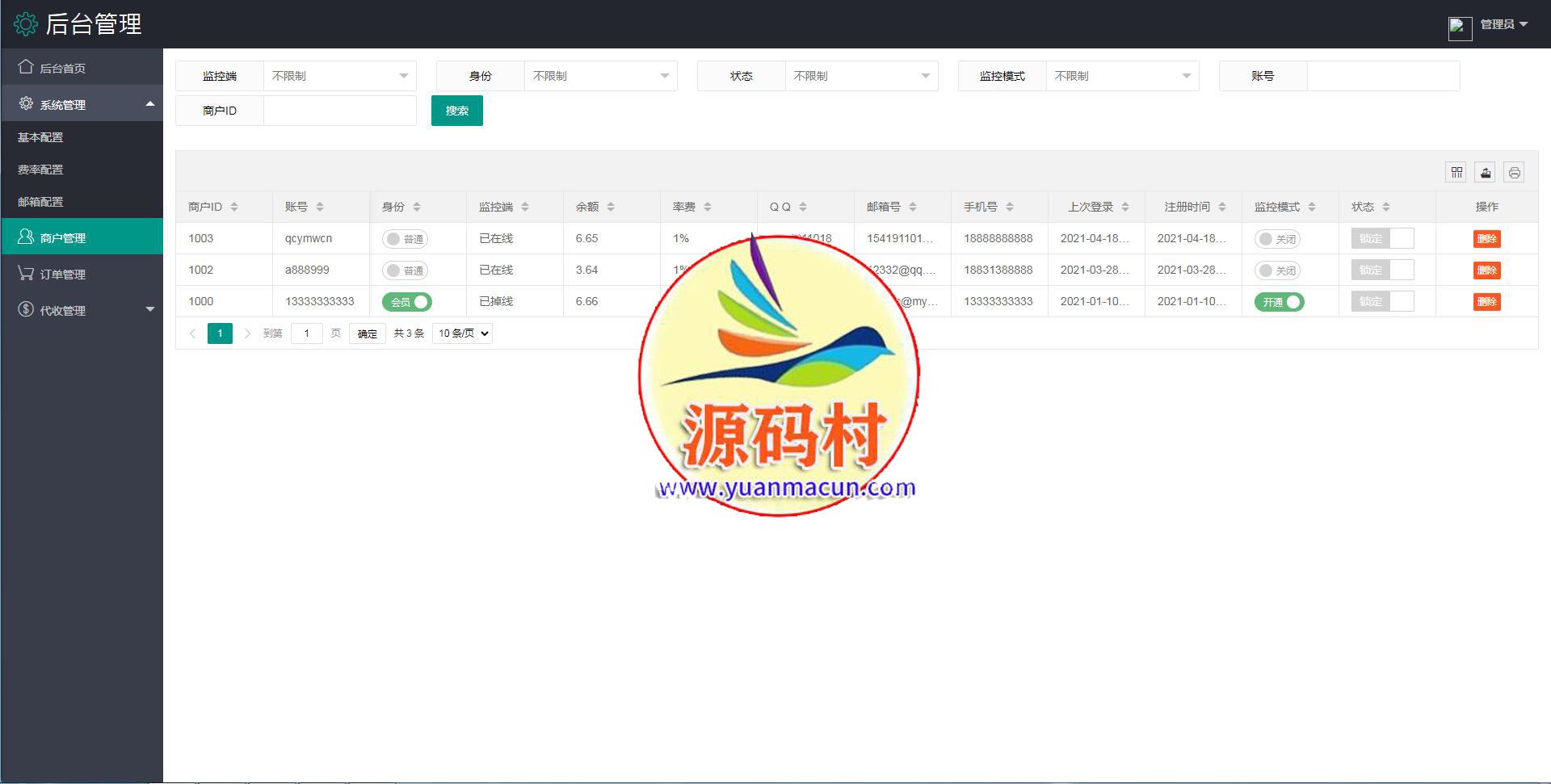Select 费率配置 in the sidebar
The width and height of the screenshot is (1551, 784).
(40, 170)
